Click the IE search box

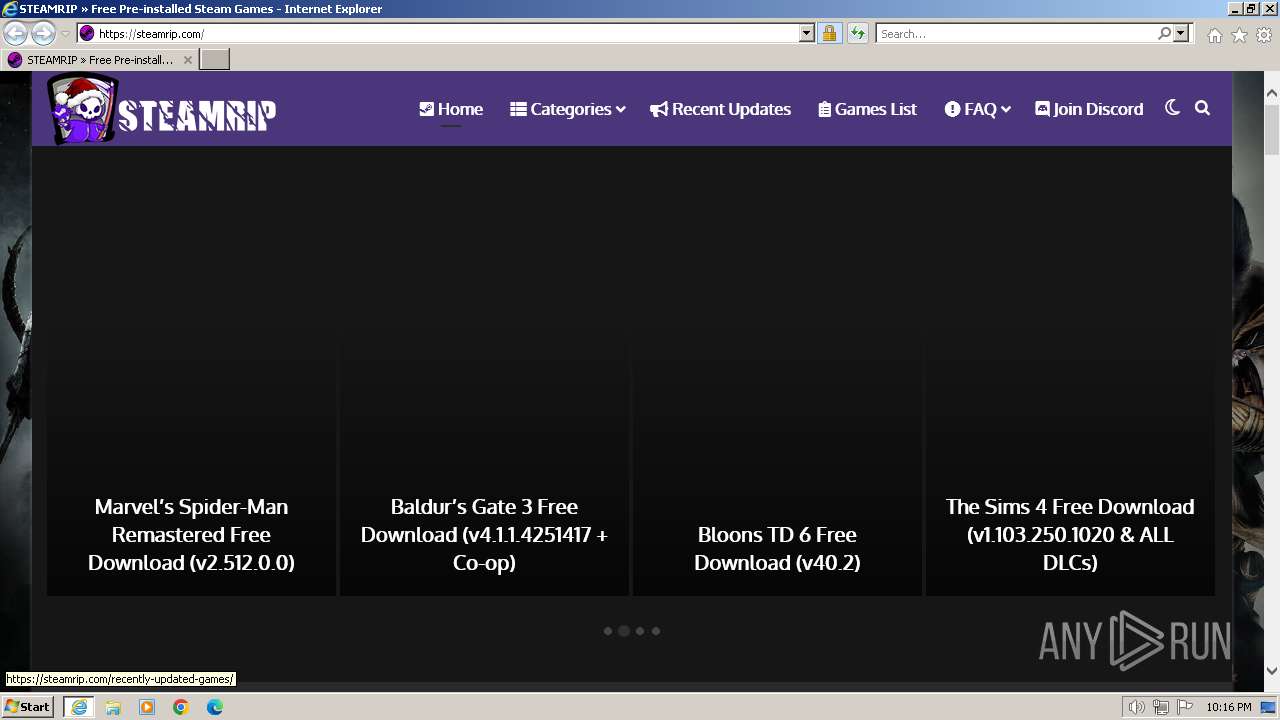[x=1017, y=33]
